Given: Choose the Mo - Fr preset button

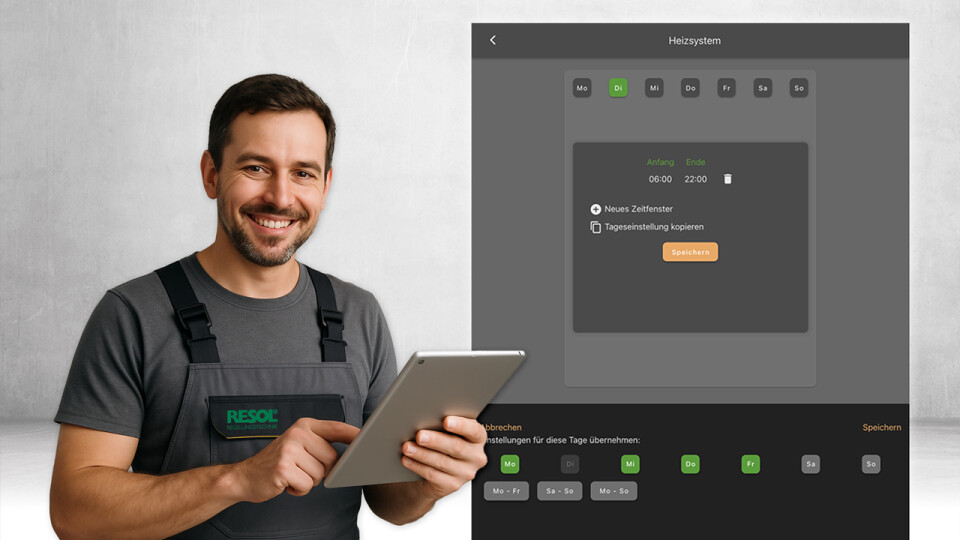Looking at the screenshot, I should coord(506,491).
